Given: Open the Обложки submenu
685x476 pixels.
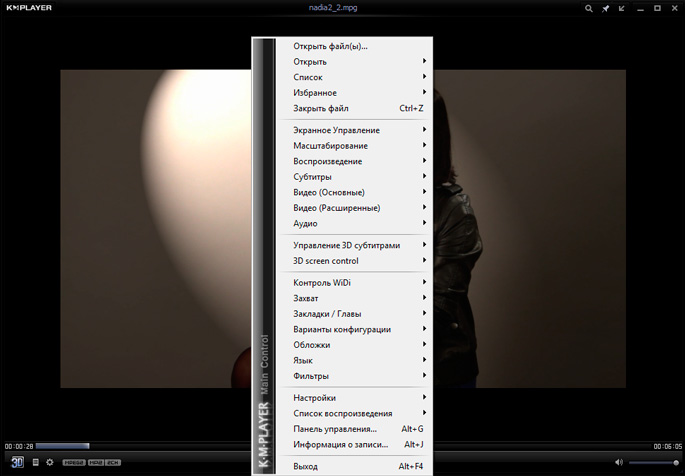Looking at the screenshot, I should point(354,345).
